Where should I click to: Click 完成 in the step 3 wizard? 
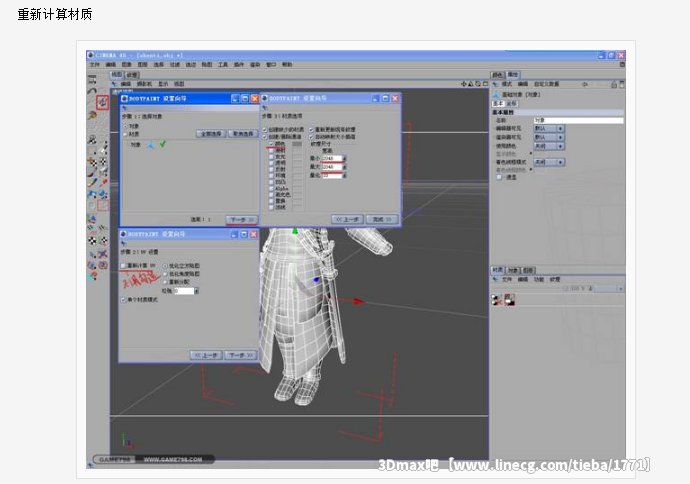coord(382,219)
